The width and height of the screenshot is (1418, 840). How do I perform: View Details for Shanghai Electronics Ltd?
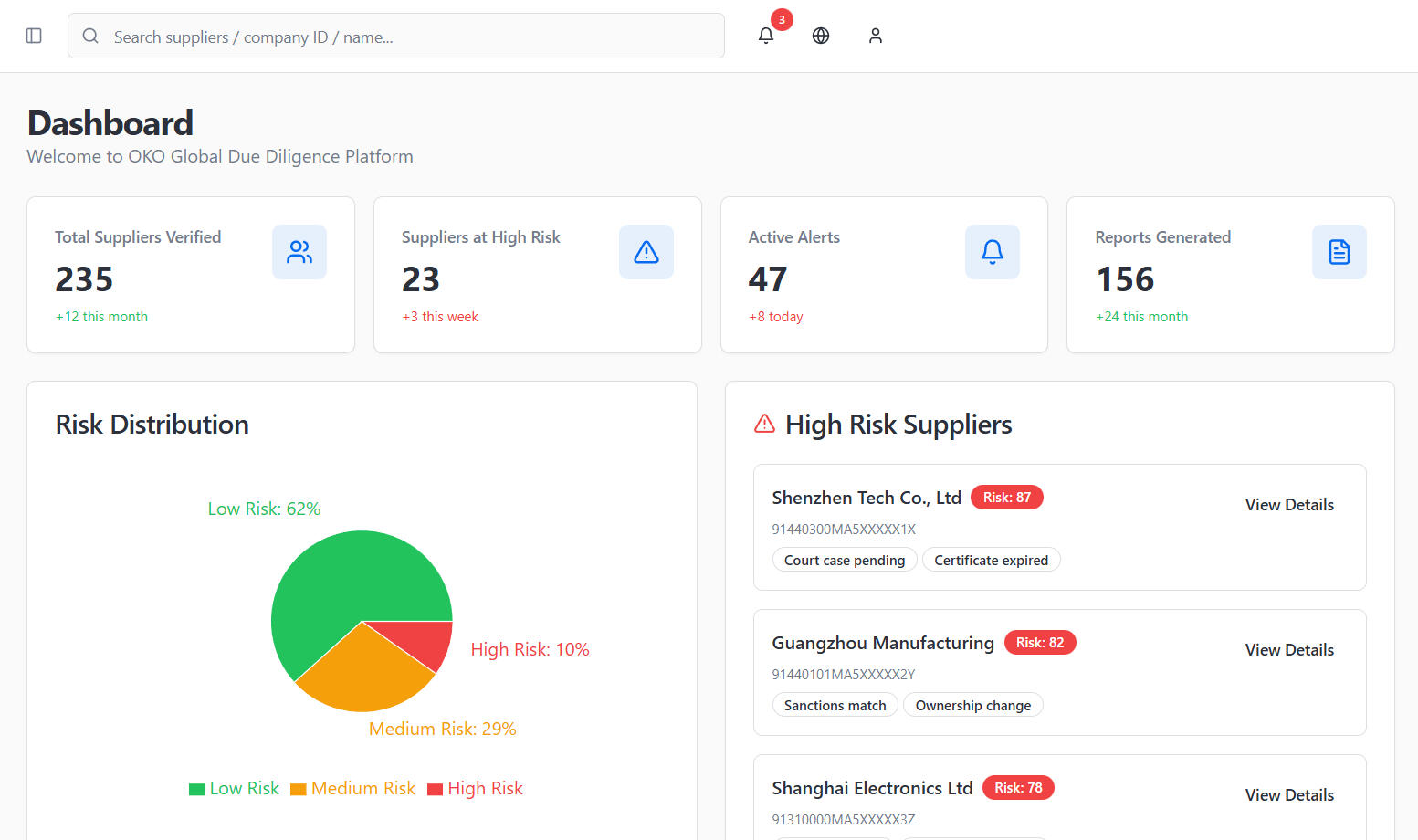[x=1289, y=795]
